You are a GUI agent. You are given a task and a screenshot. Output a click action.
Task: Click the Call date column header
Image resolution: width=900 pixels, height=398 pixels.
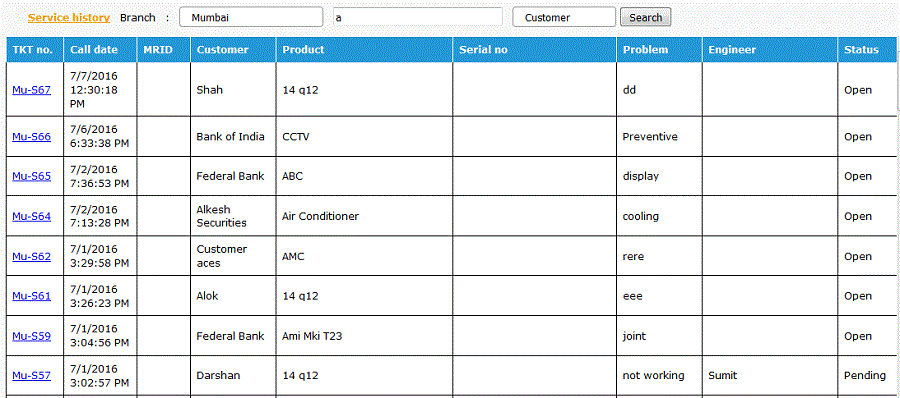click(x=100, y=49)
